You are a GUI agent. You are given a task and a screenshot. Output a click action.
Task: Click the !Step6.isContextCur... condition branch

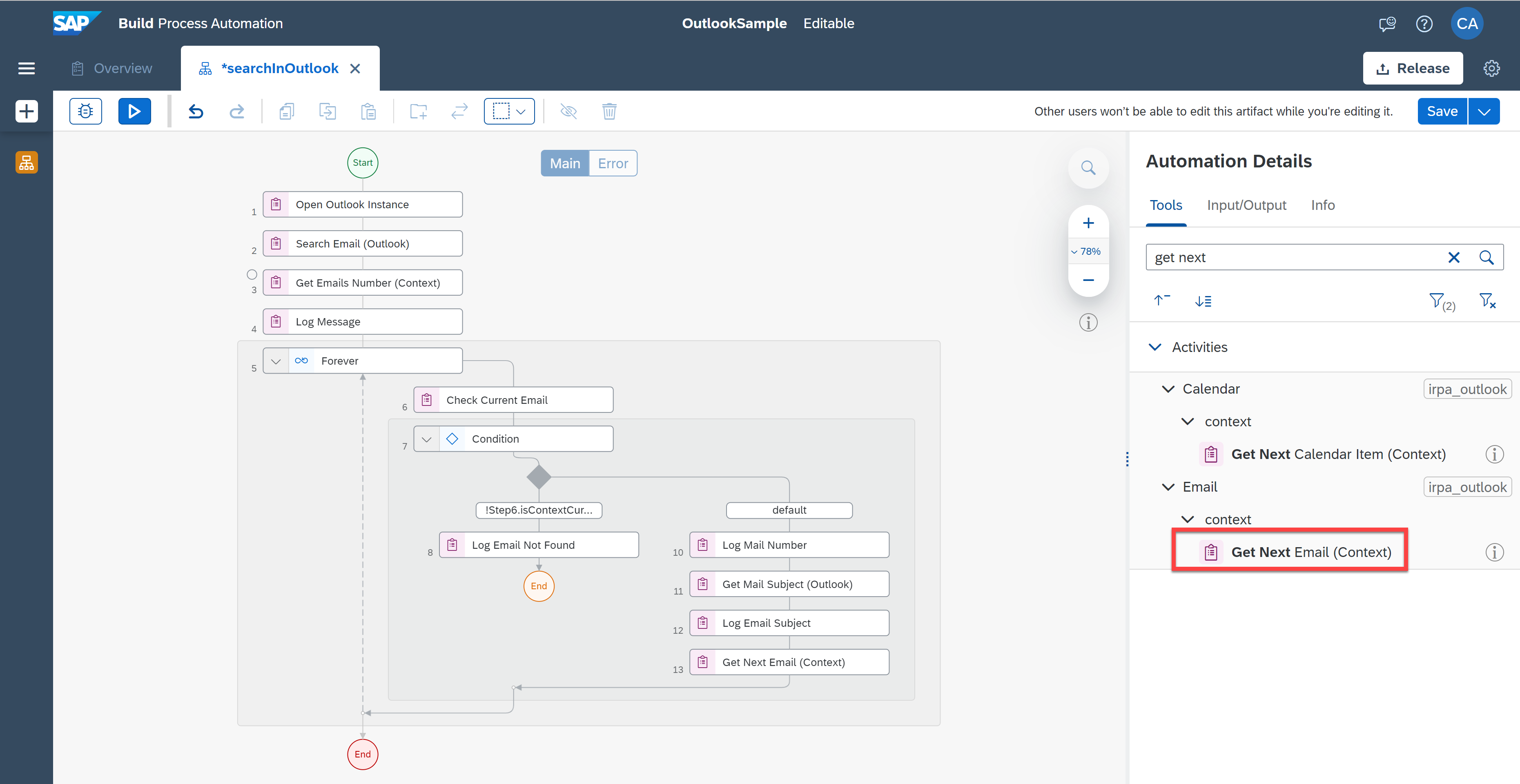(539, 510)
